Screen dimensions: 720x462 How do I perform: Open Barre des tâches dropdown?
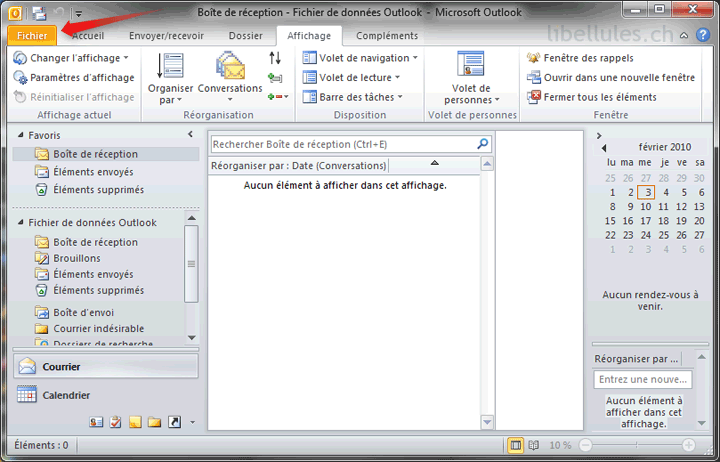[x=353, y=97]
